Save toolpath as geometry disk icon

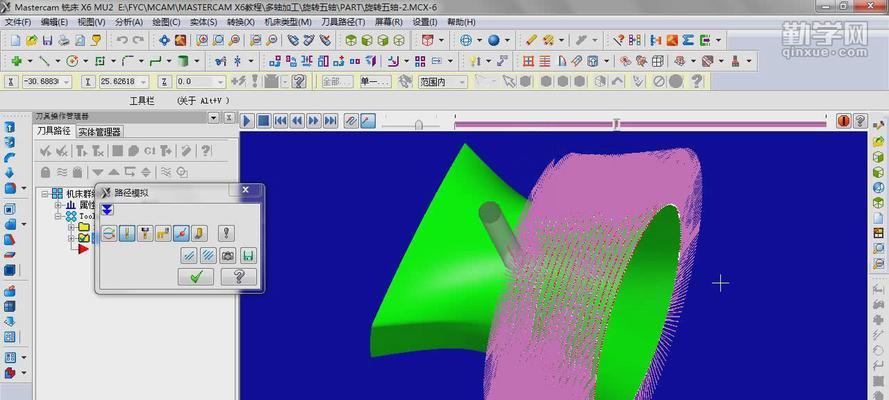[248, 256]
